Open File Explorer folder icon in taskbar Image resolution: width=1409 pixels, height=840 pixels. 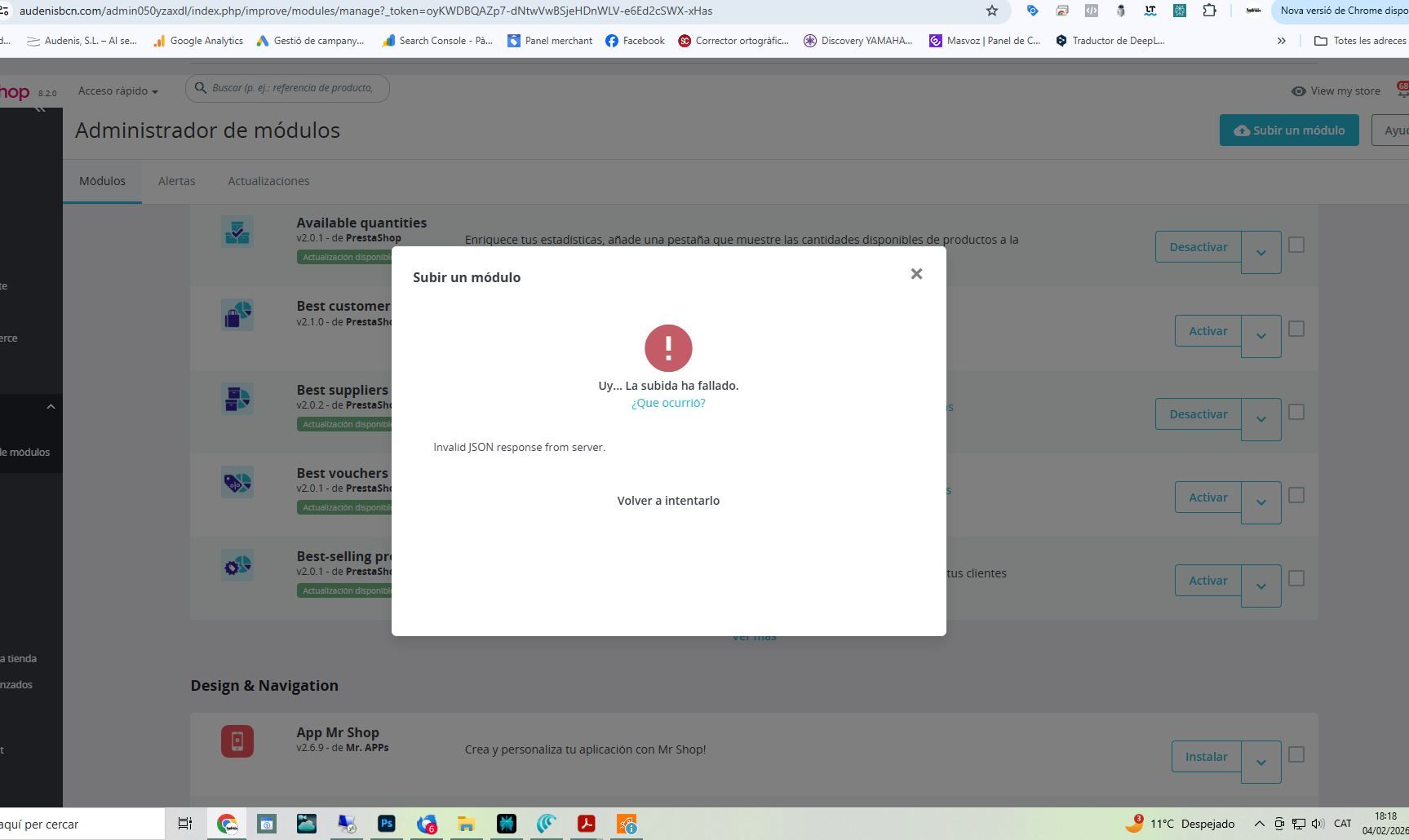pos(466,824)
